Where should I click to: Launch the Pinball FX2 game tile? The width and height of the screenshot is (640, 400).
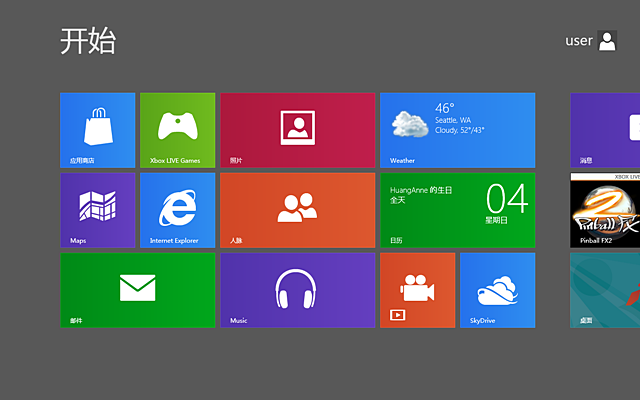pyautogui.click(x=605, y=210)
